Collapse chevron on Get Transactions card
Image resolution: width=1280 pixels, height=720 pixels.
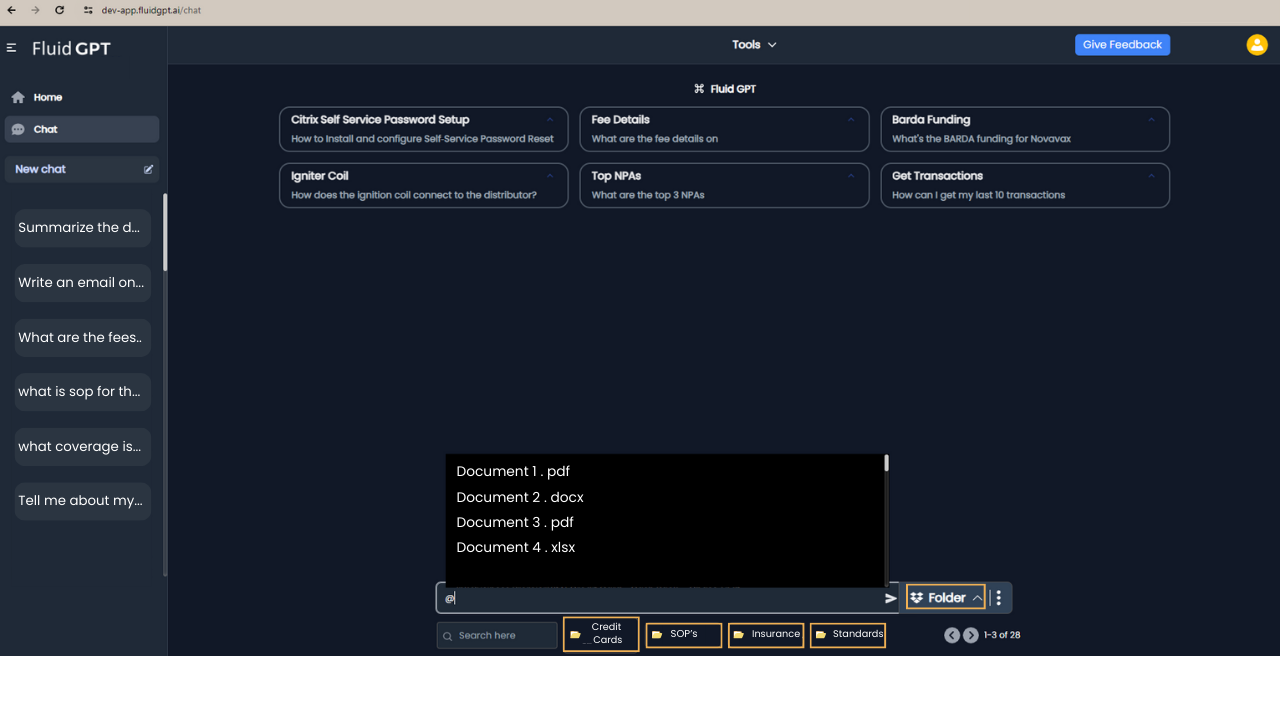tap(1151, 175)
